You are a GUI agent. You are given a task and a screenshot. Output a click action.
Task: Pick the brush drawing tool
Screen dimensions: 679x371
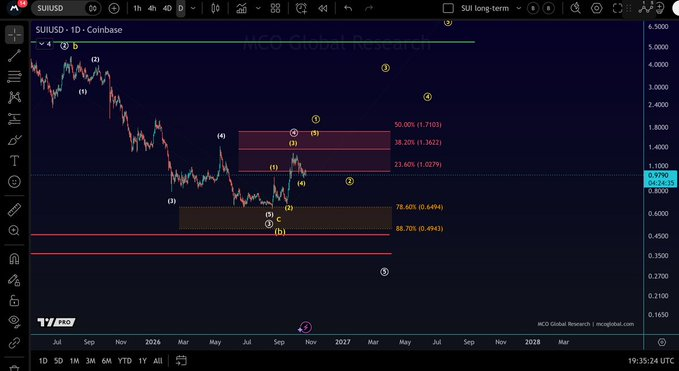point(14,140)
